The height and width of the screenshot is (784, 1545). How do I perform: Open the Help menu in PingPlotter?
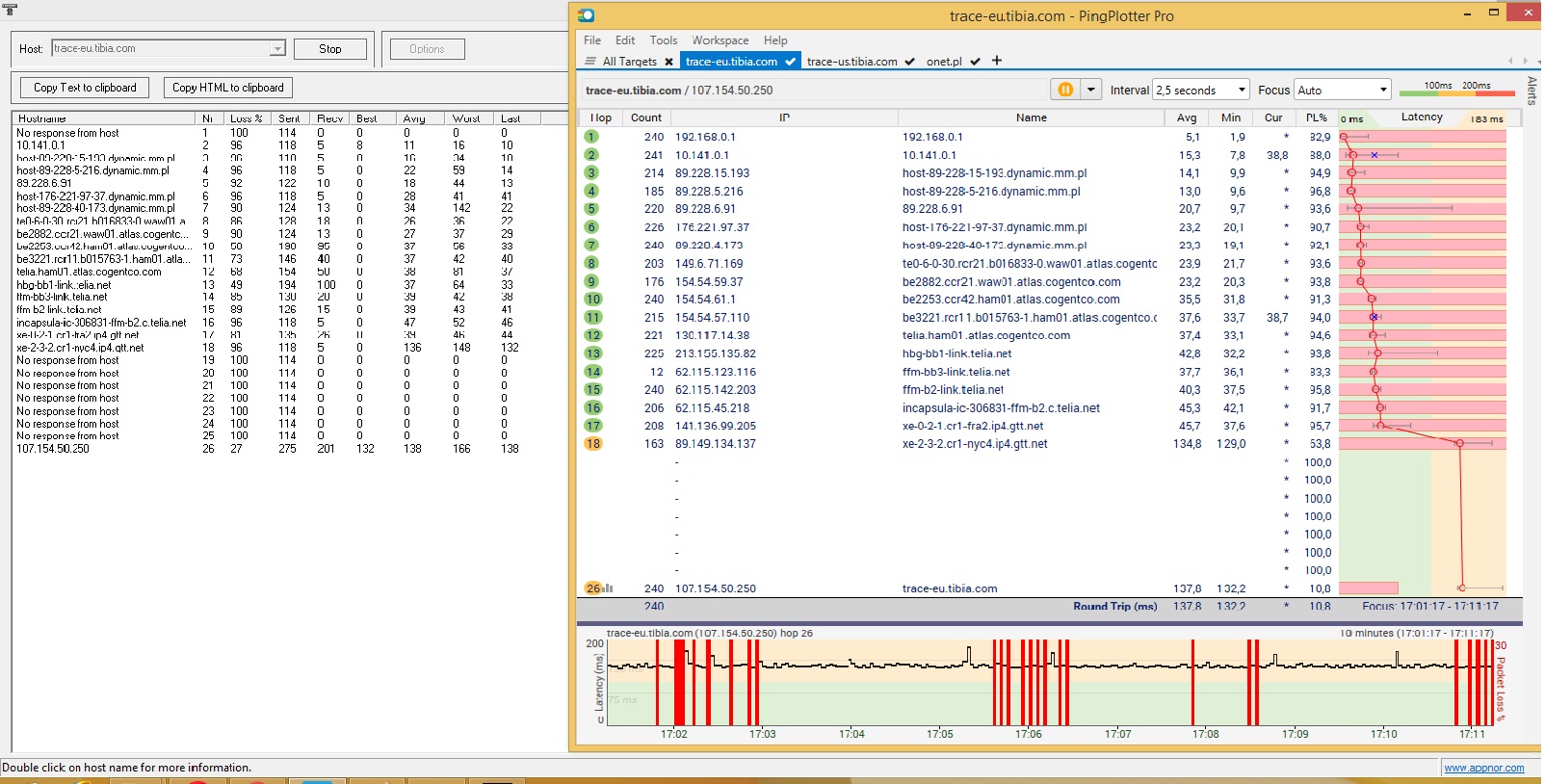coord(775,40)
